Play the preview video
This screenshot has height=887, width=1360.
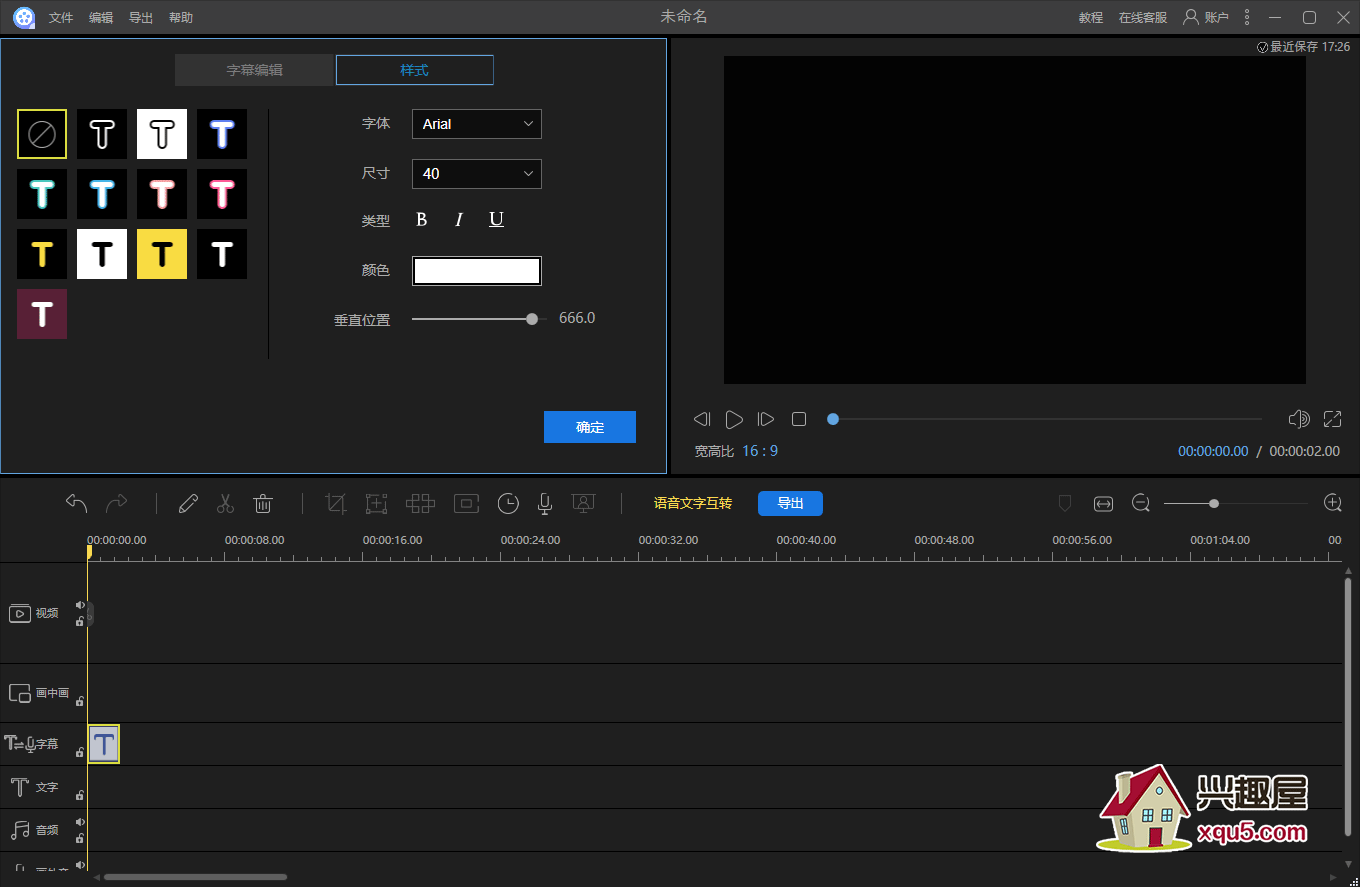[734, 419]
